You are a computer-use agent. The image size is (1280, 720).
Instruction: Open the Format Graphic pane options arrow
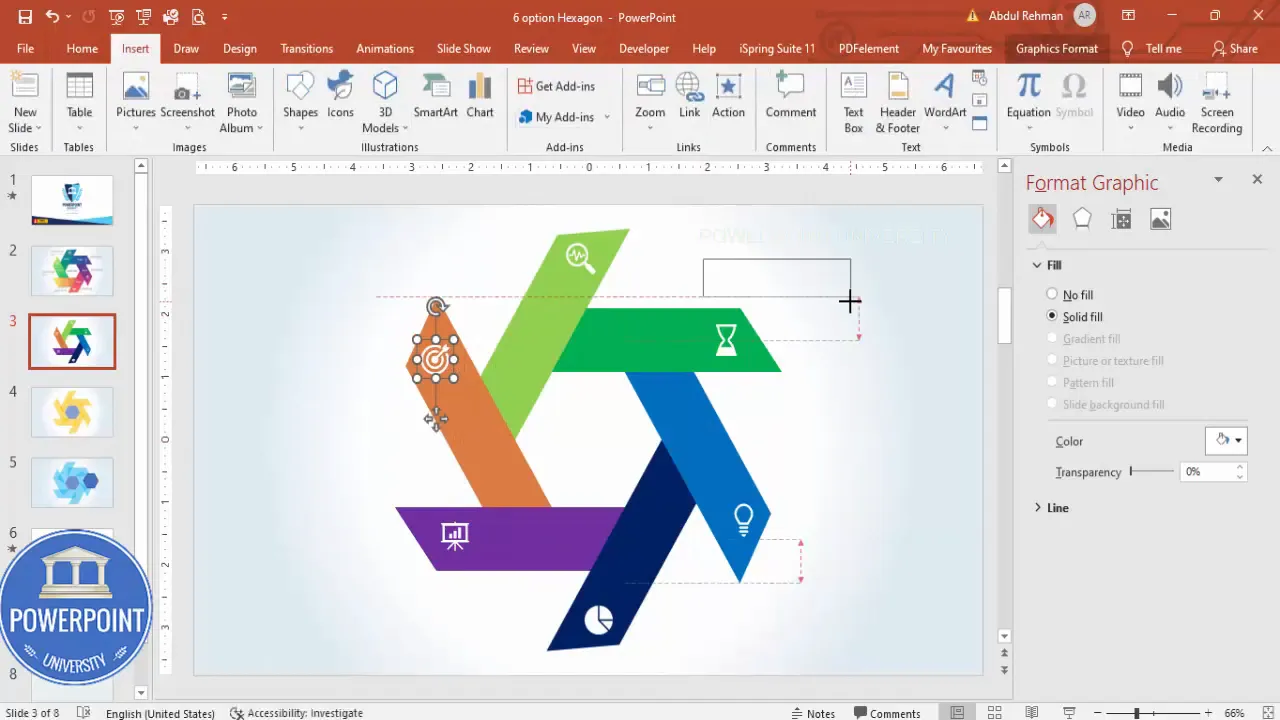(1218, 180)
